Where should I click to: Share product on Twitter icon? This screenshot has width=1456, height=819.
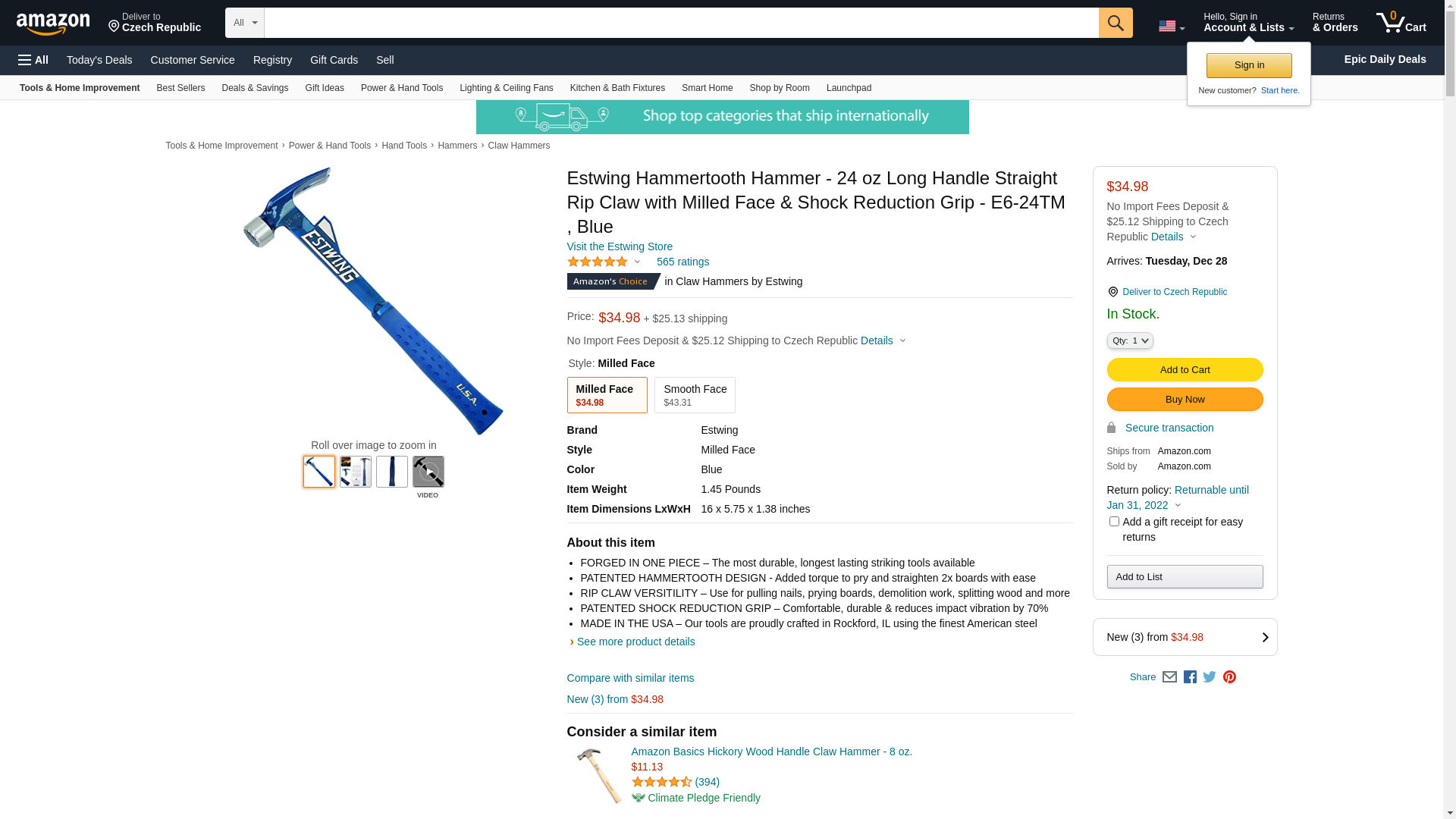(x=1210, y=677)
